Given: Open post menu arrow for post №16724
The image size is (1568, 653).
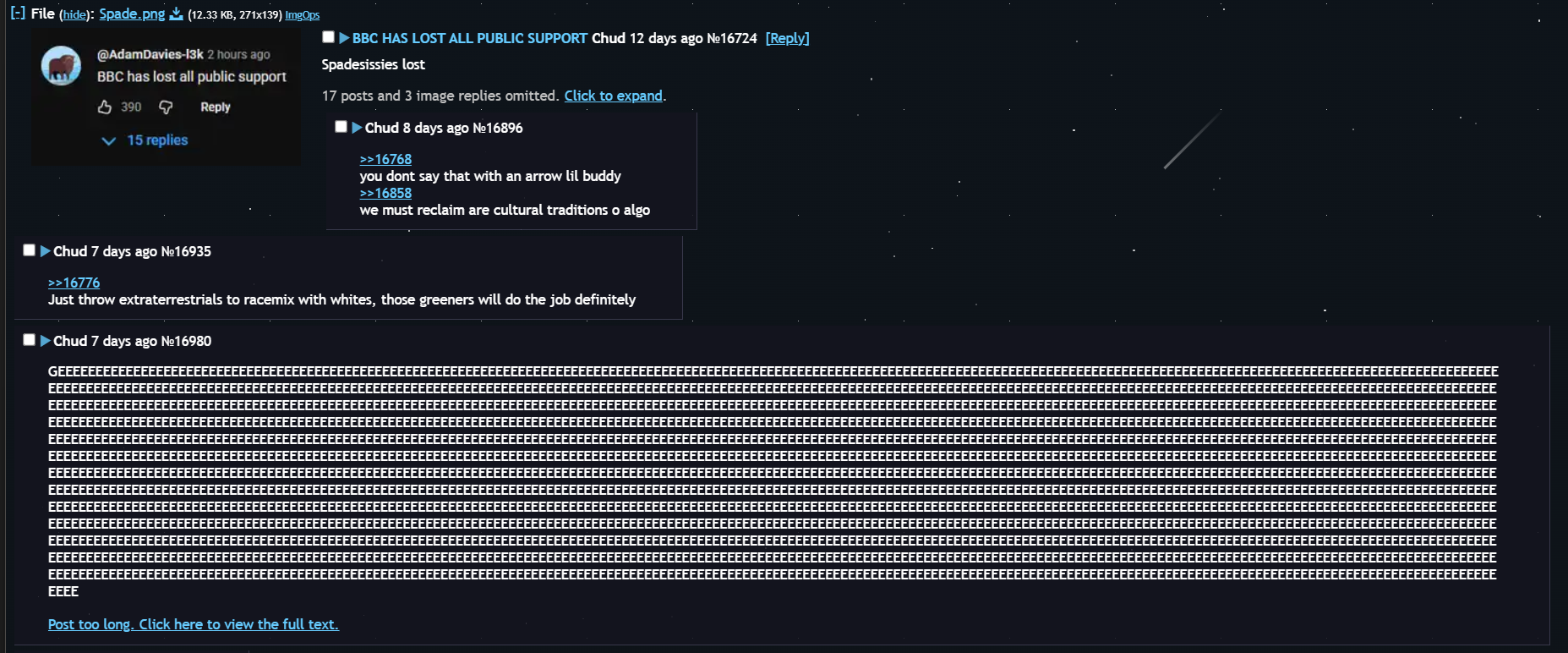Looking at the screenshot, I should click(x=344, y=38).
